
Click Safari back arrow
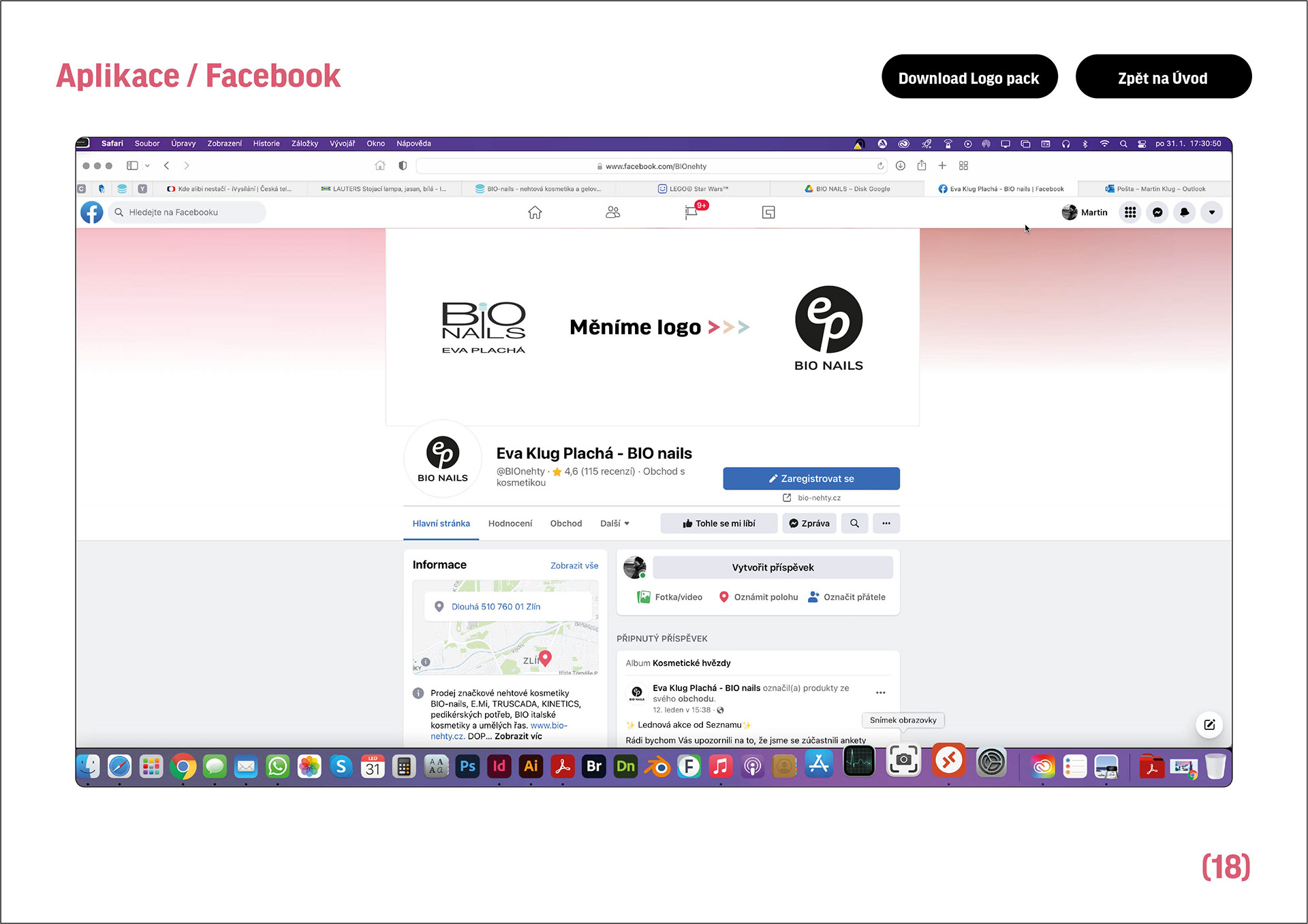pos(166,165)
